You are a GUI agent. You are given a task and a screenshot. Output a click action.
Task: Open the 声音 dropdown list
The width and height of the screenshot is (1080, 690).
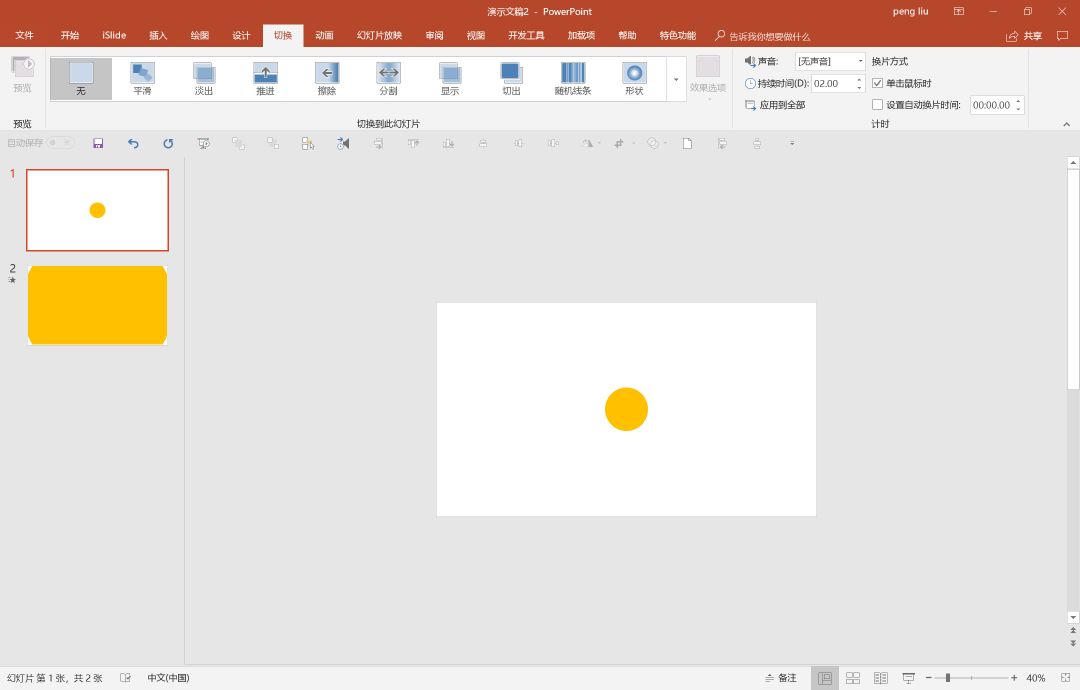click(x=860, y=62)
